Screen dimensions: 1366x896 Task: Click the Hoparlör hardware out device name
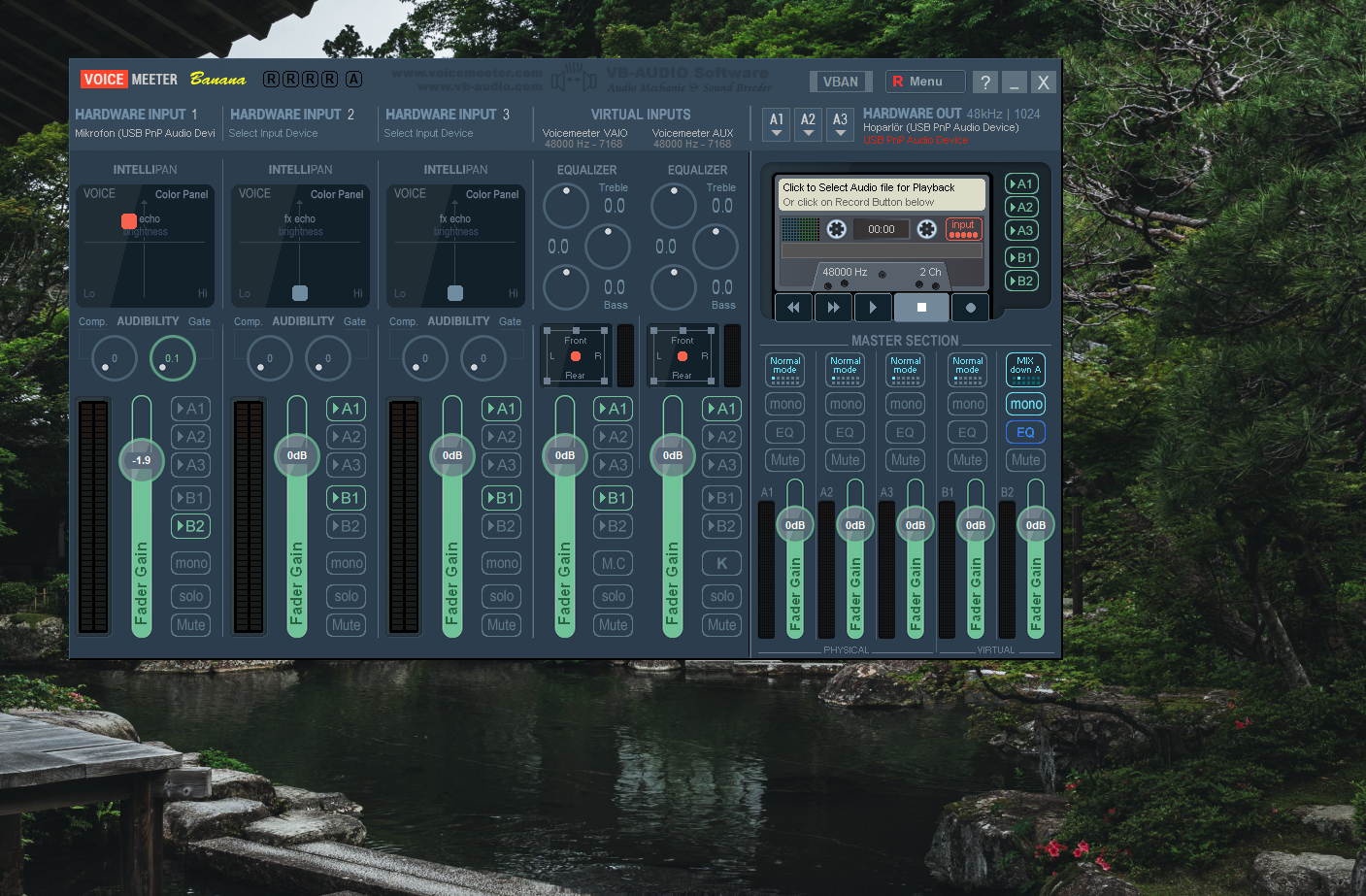(x=941, y=127)
